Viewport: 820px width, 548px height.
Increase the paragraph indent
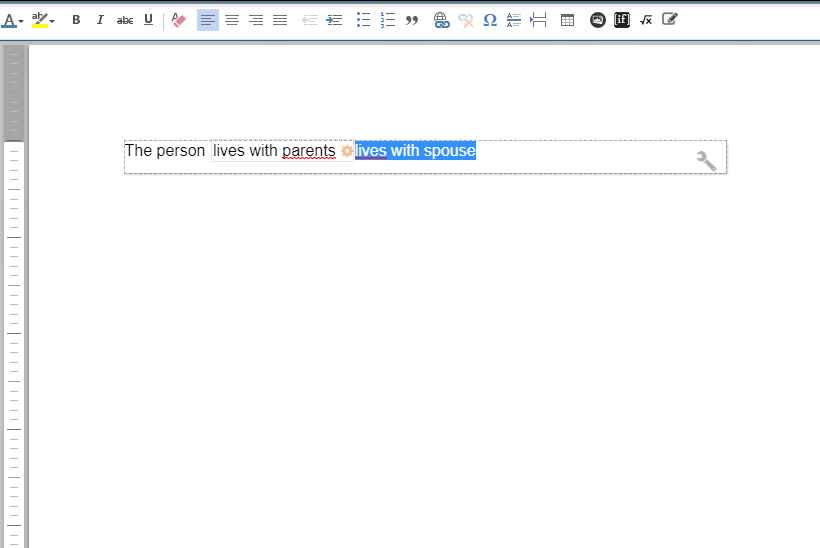point(334,20)
